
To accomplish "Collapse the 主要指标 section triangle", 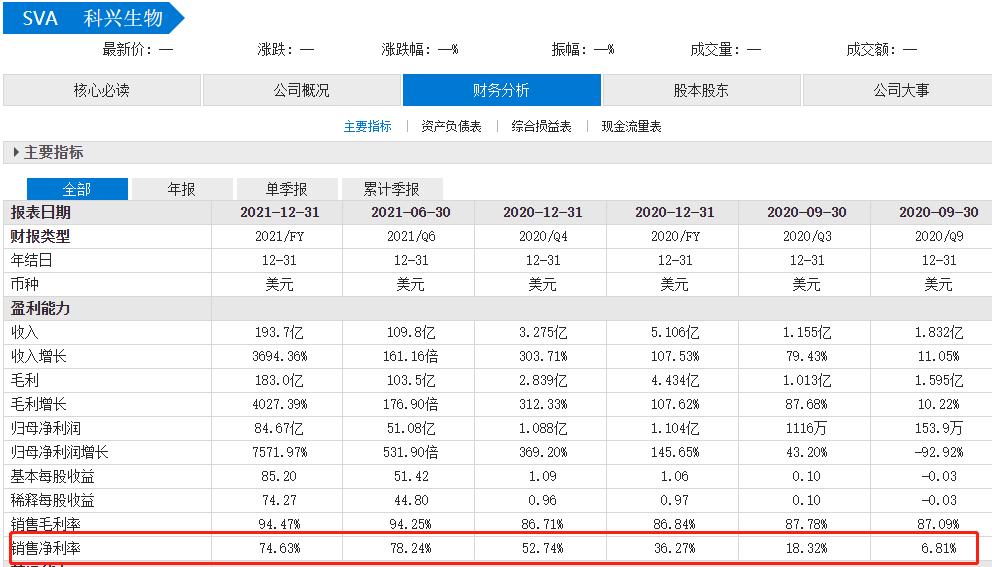I will (x=16, y=153).
